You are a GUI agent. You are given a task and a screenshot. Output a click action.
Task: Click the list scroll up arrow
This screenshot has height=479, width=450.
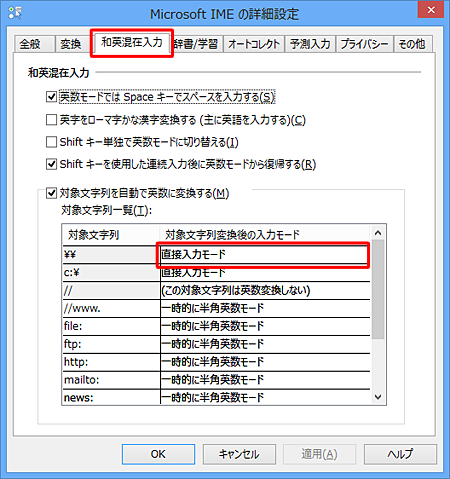(378, 233)
